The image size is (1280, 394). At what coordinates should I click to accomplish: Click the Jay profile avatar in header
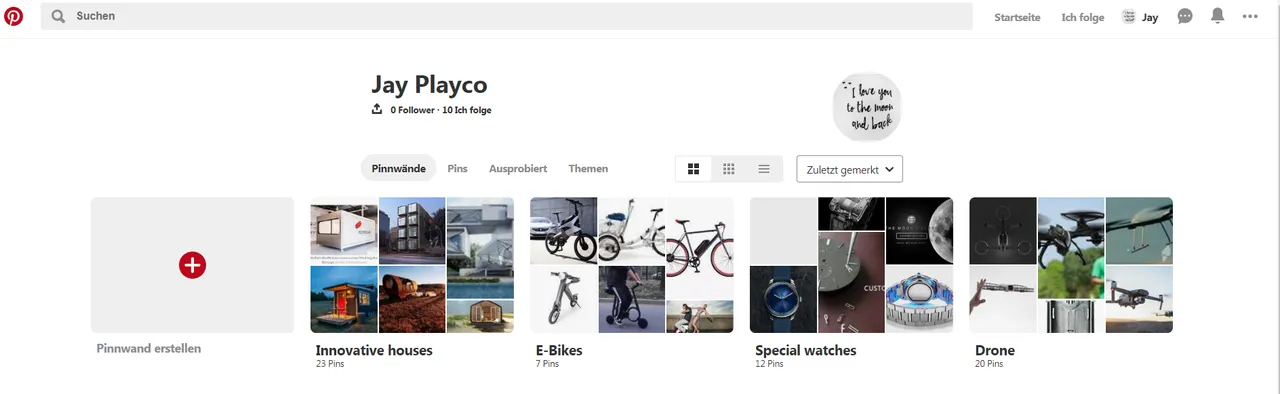1129,17
